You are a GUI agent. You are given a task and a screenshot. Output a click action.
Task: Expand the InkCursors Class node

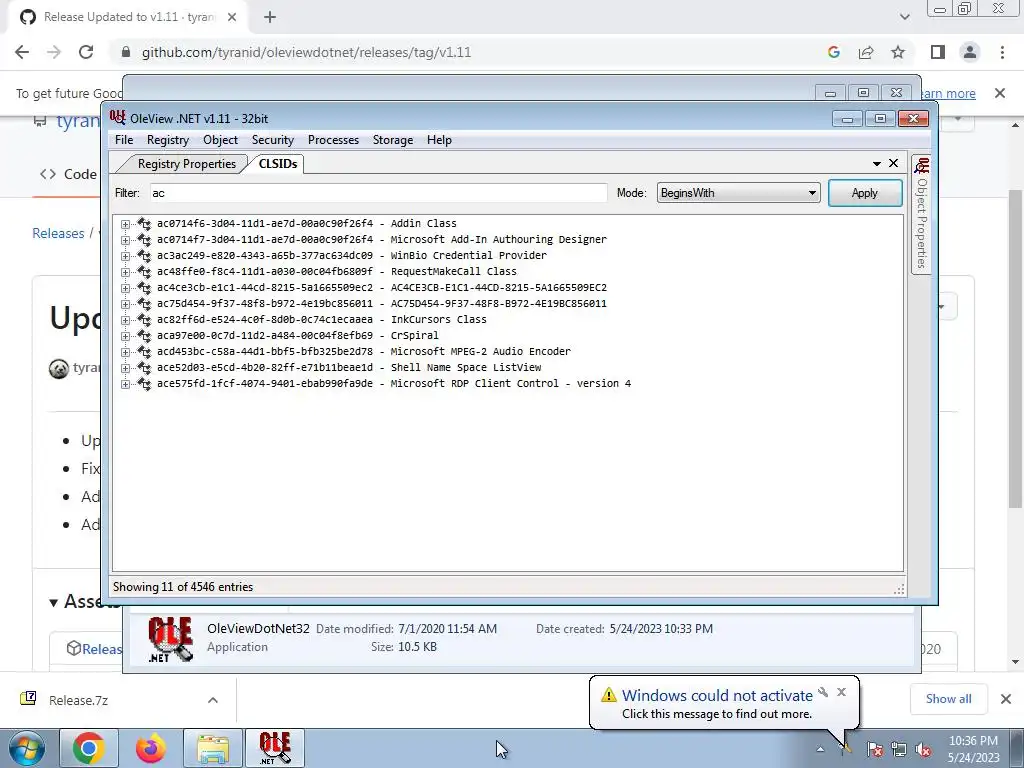click(x=125, y=320)
